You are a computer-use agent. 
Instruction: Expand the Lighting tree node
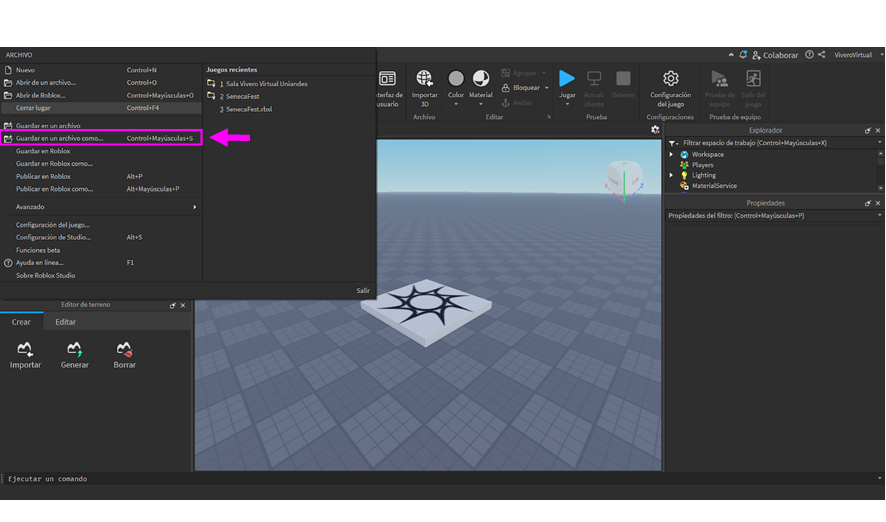point(672,175)
